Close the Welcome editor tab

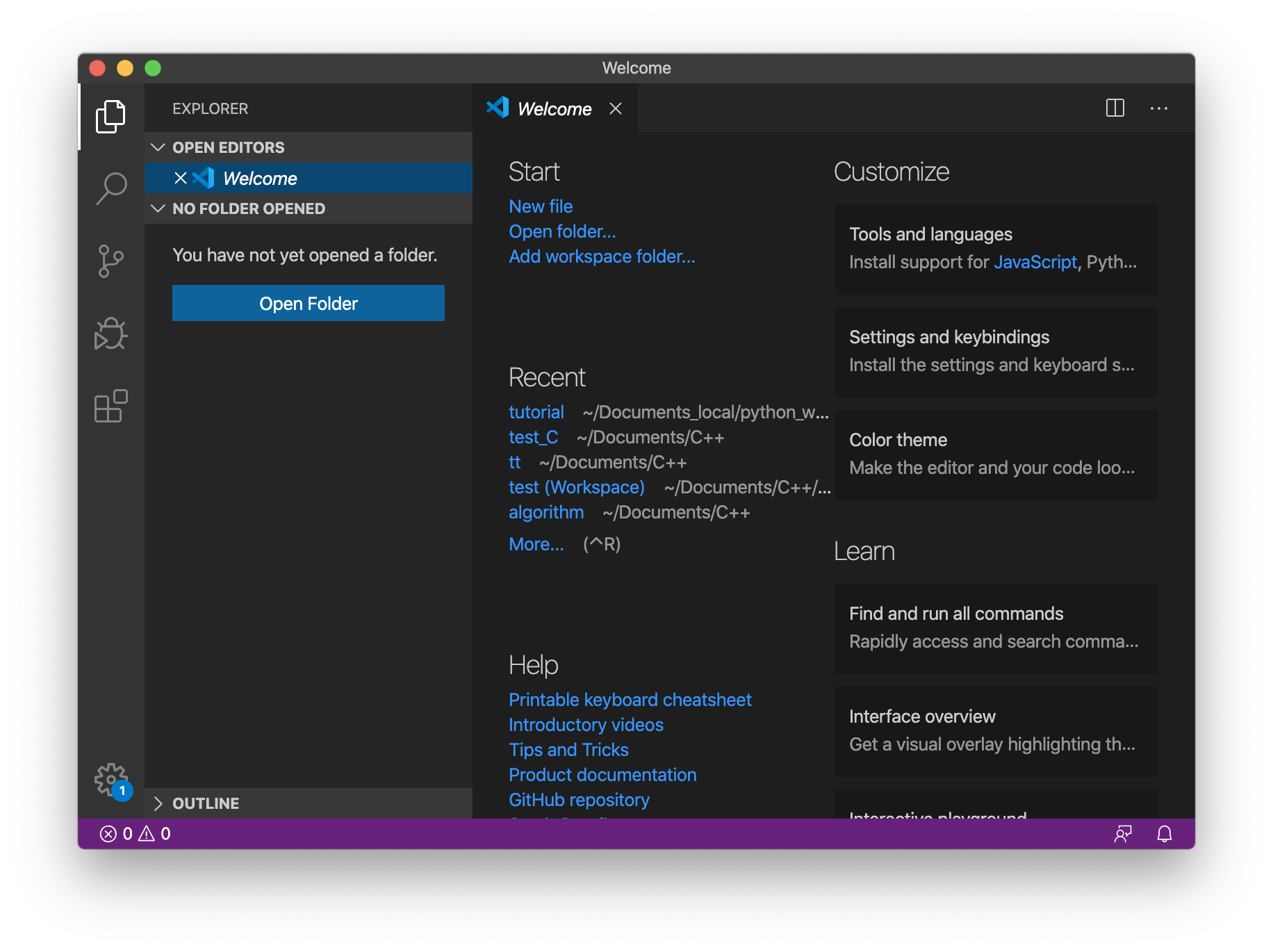[x=616, y=108]
